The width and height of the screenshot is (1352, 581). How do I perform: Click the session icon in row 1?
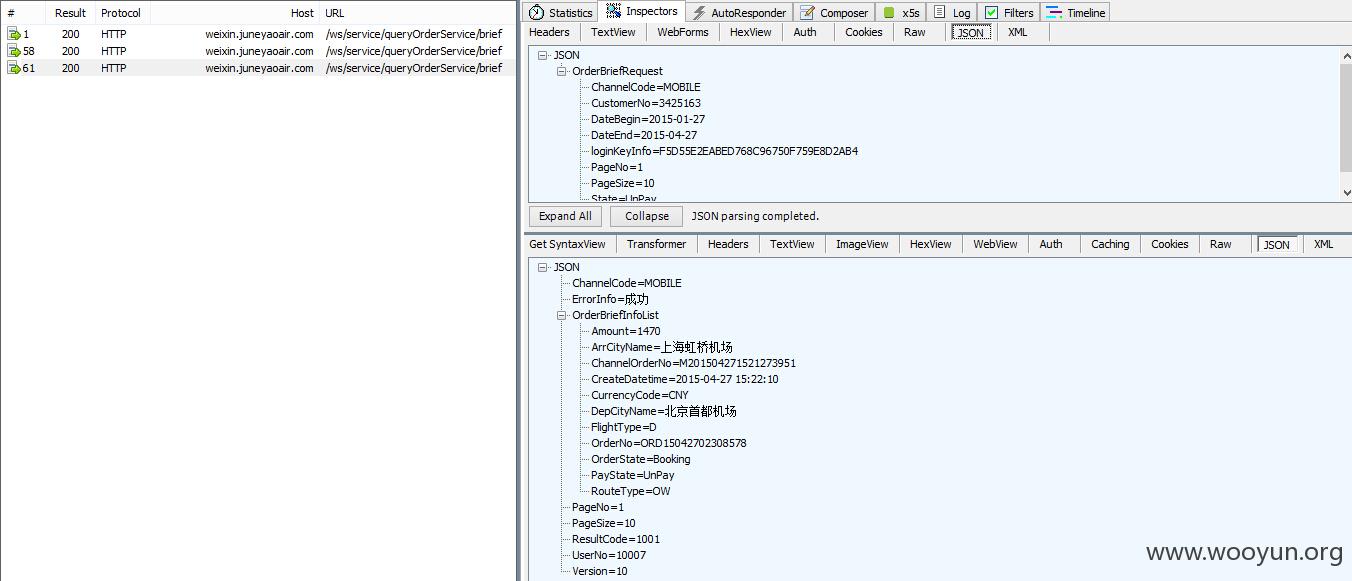(x=14, y=34)
